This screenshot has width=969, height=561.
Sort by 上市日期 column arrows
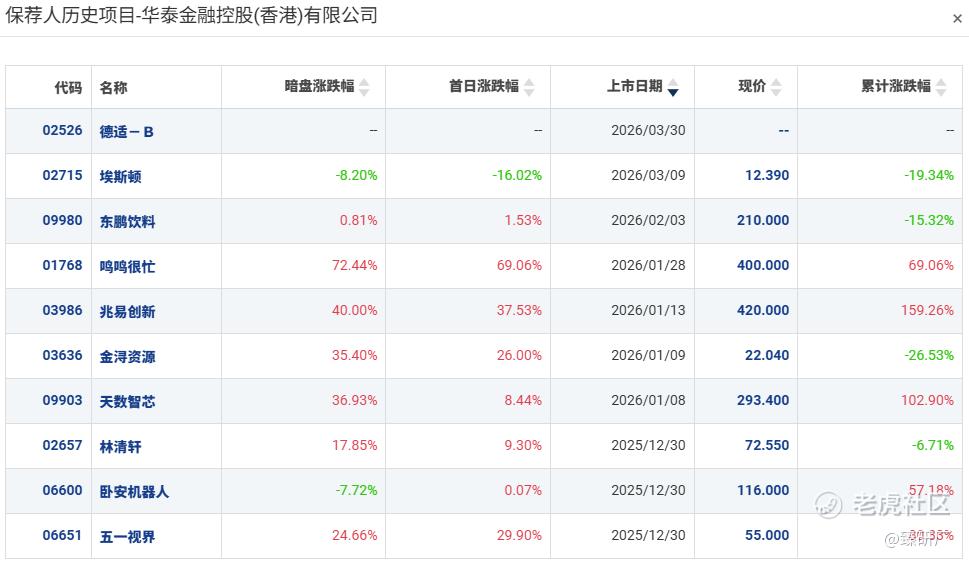pyautogui.click(x=673, y=87)
